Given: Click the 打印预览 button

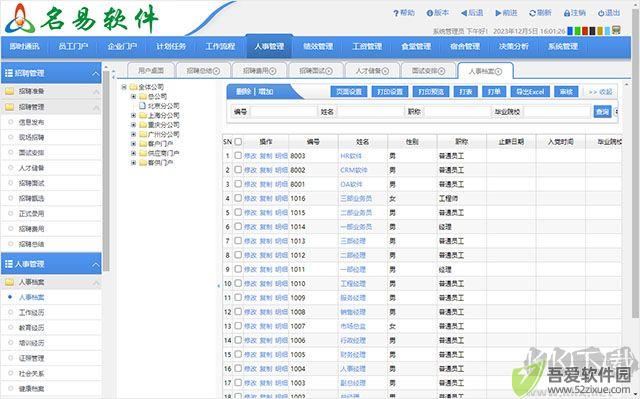Looking at the screenshot, I should 431,92.
